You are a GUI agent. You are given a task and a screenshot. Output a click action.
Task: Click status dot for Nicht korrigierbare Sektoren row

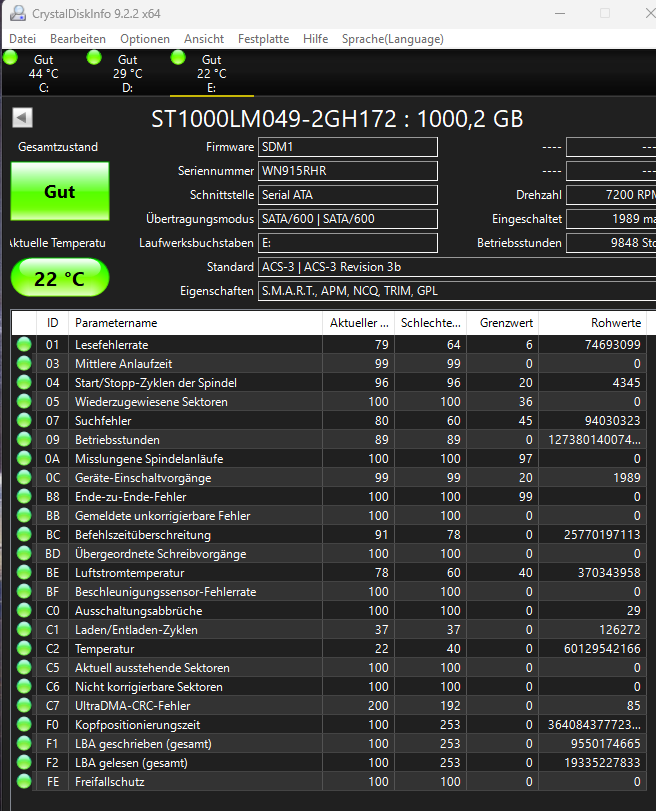pyautogui.click(x=24, y=686)
